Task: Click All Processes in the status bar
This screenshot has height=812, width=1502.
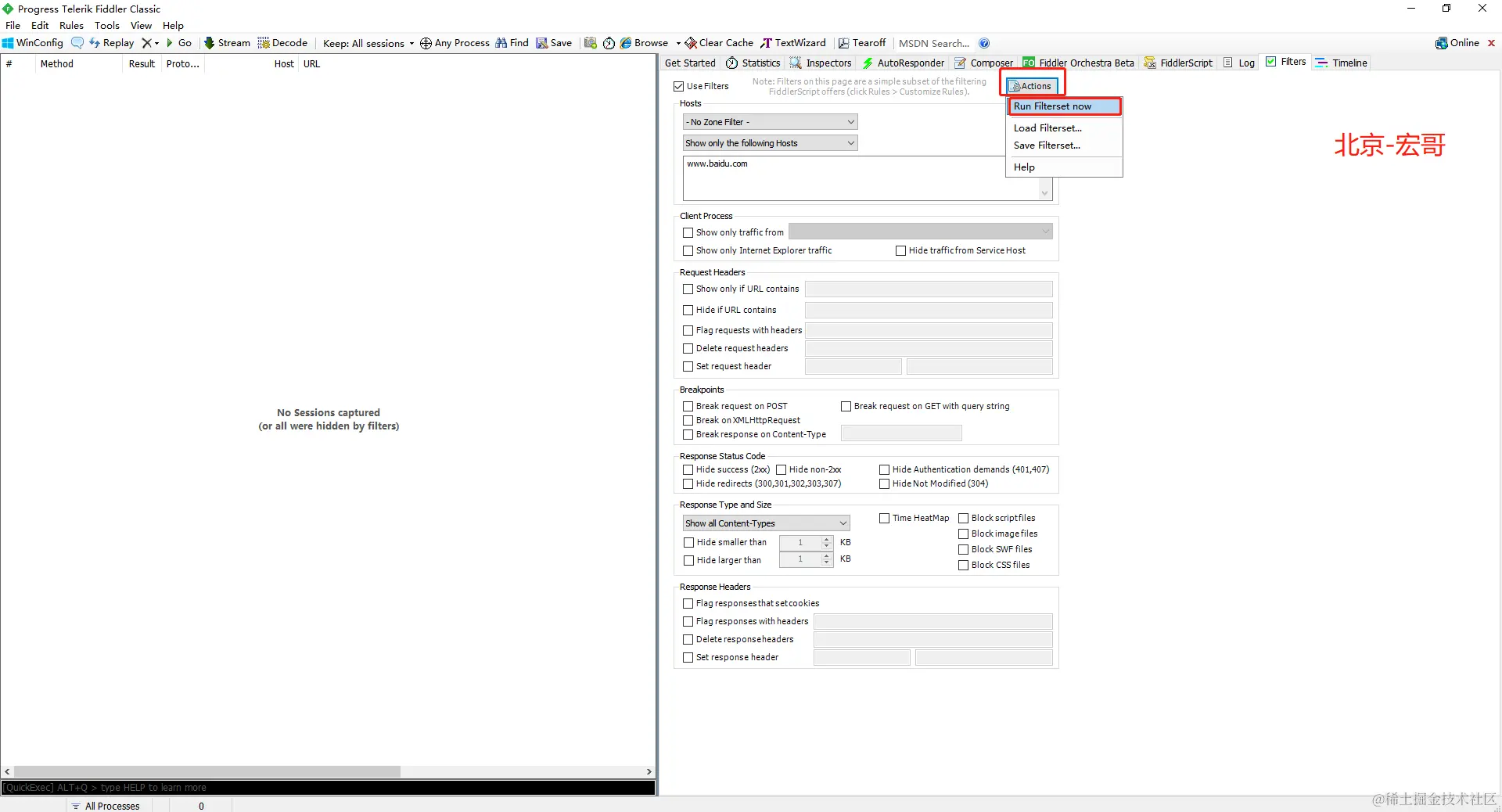Action: 106,806
